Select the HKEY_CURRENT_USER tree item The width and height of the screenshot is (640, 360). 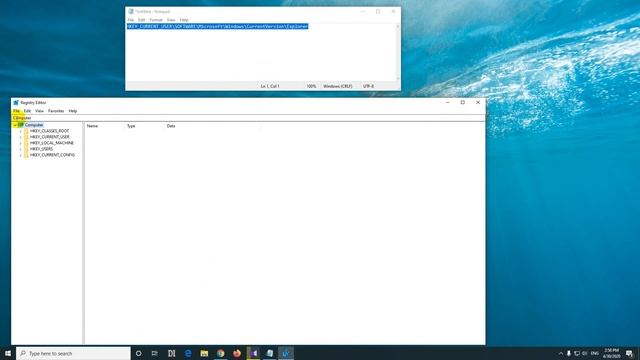(49, 137)
